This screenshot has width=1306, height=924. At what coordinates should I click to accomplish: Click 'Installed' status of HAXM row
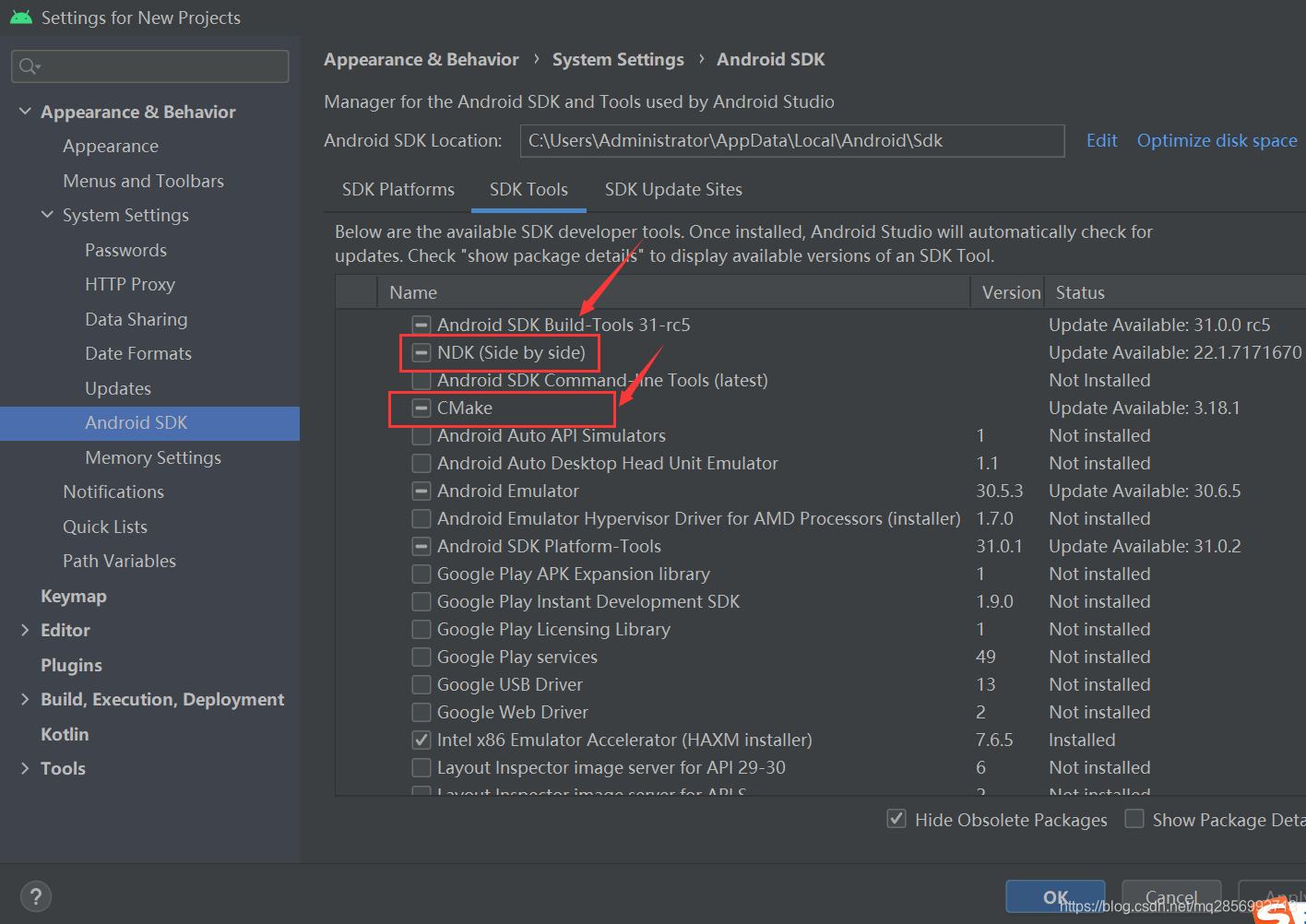coord(1082,740)
